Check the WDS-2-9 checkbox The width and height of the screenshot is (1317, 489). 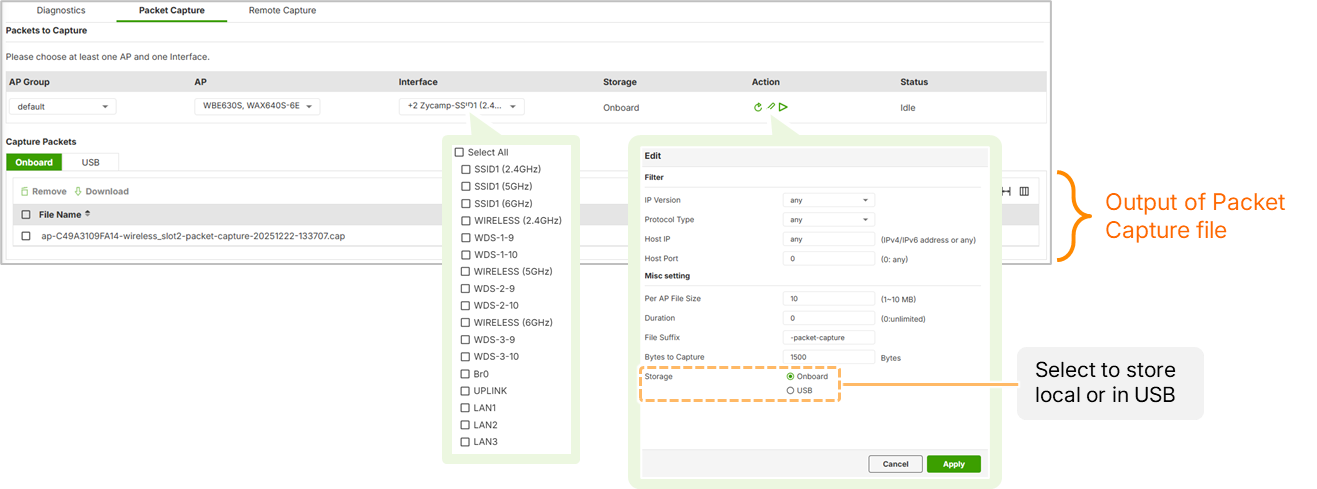(x=465, y=288)
